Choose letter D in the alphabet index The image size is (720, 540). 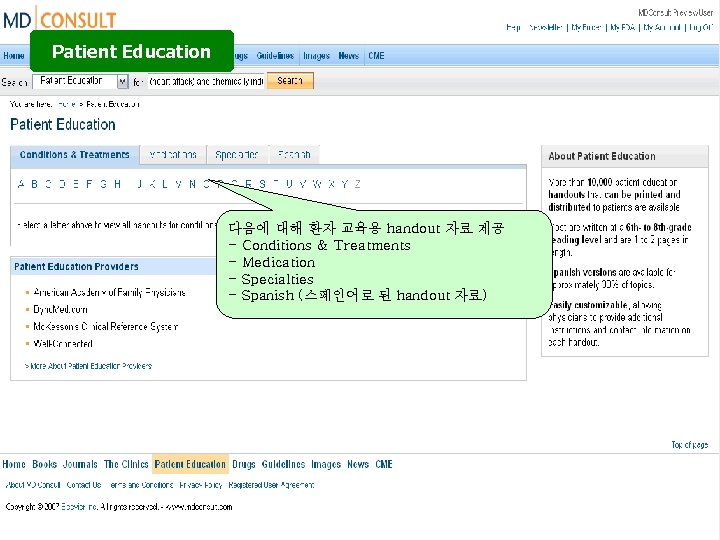coord(62,185)
